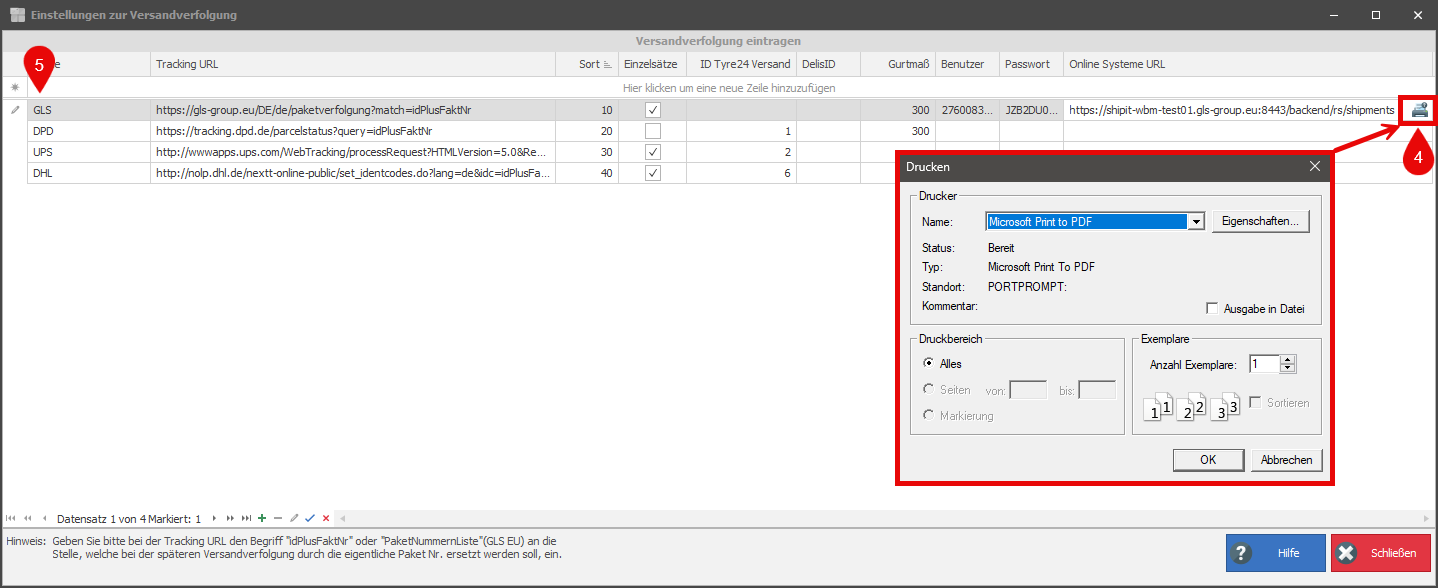
Task: Click Online Systeme URL column header
Action: click(1247, 64)
